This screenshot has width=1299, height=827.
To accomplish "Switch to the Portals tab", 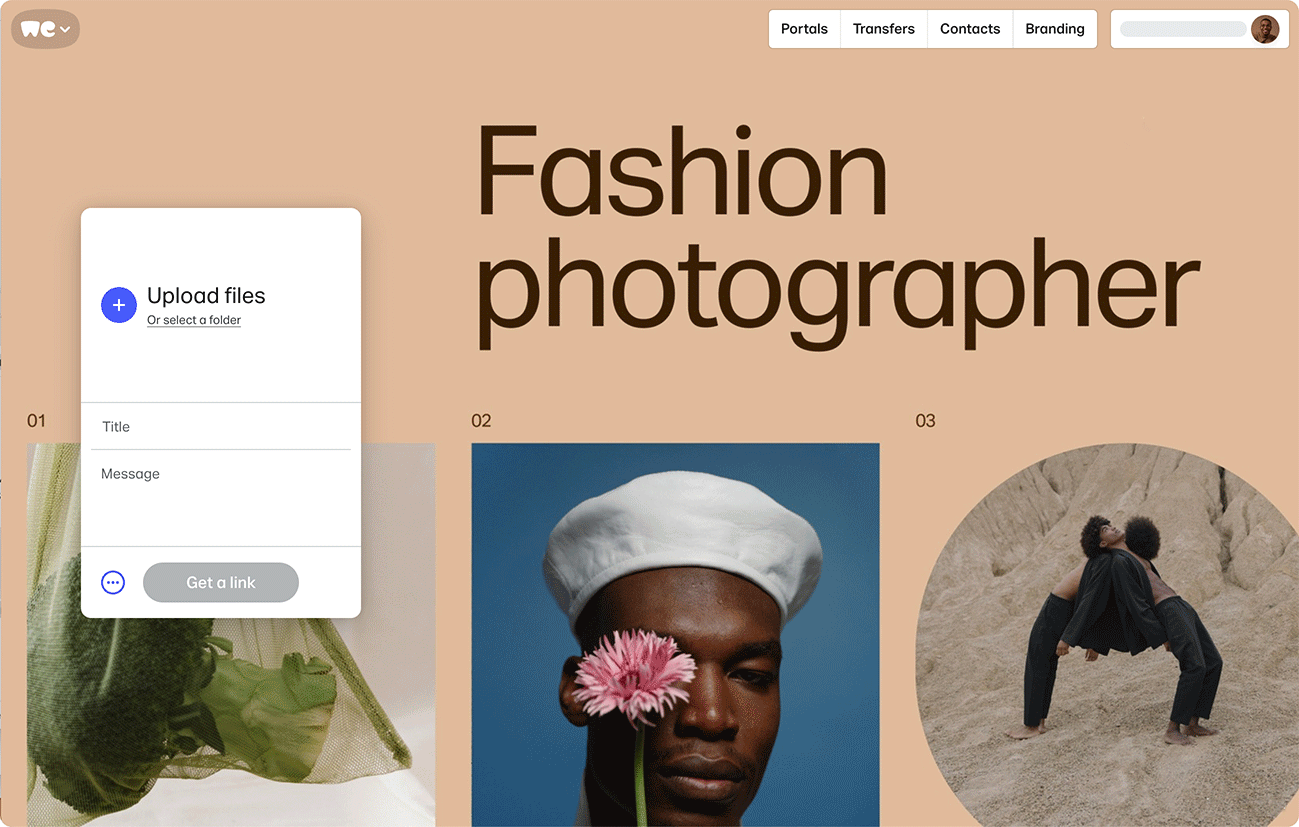I will pos(803,29).
